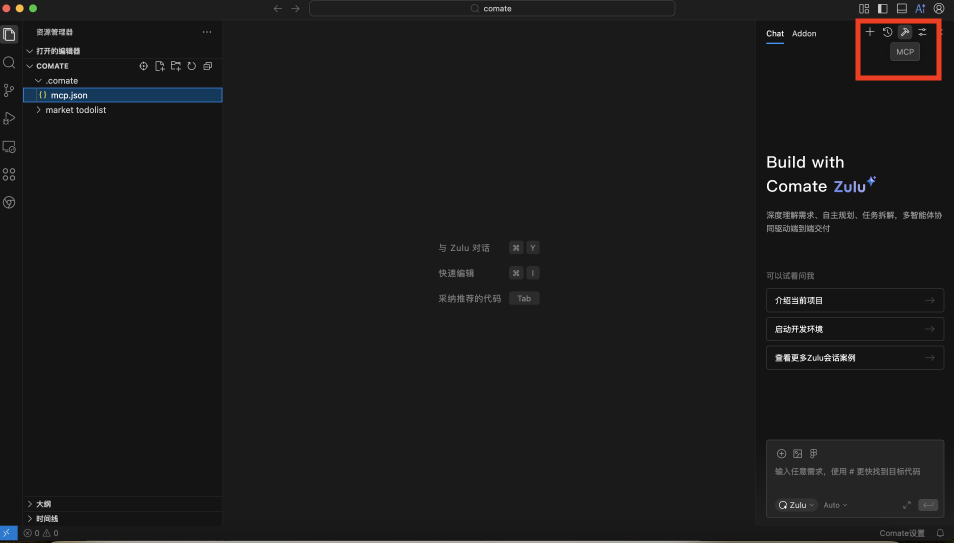Create a new file in COMATE folder
This screenshot has width=954, height=543.
(159, 66)
